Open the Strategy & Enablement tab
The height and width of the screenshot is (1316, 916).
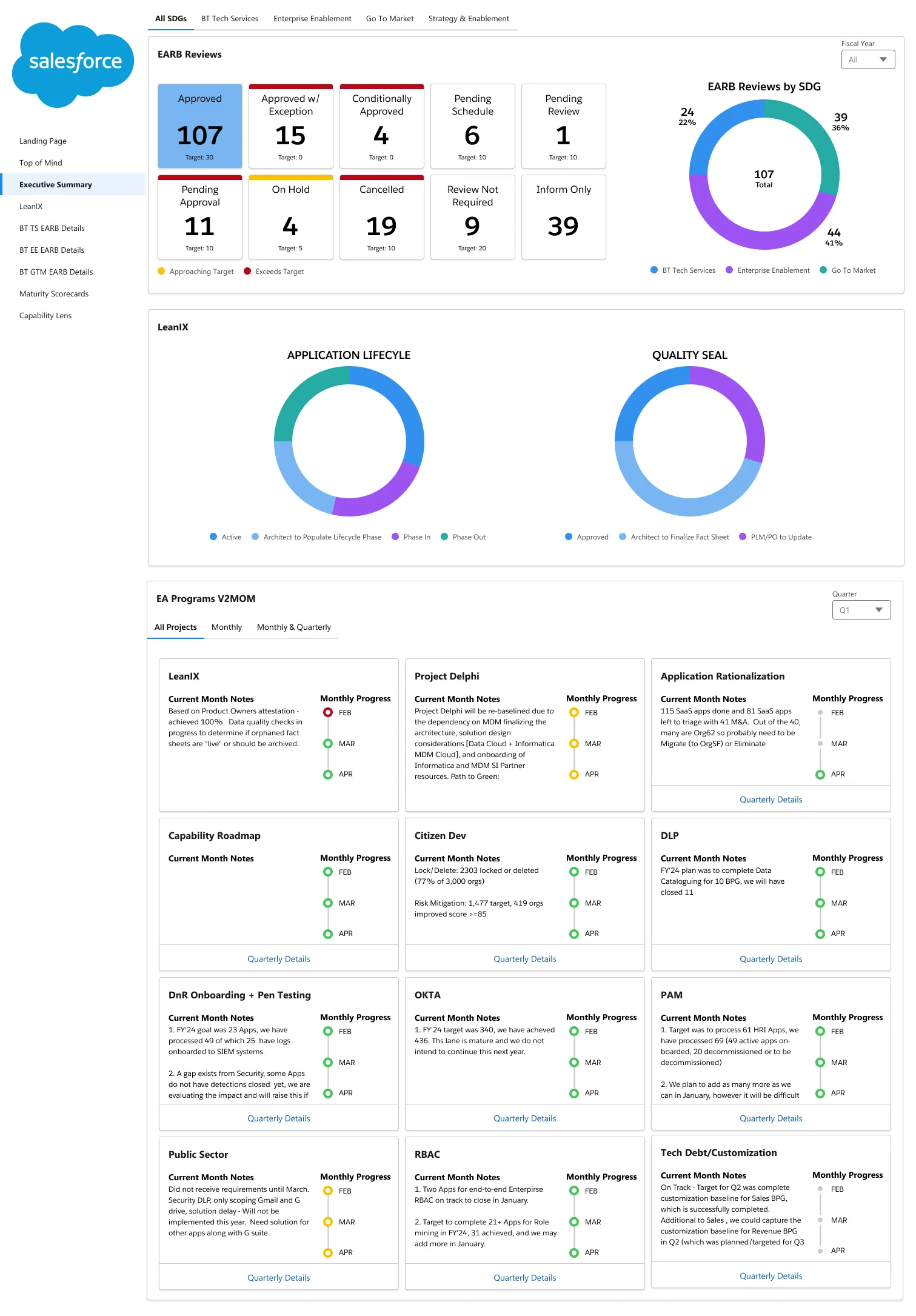click(469, 19)
